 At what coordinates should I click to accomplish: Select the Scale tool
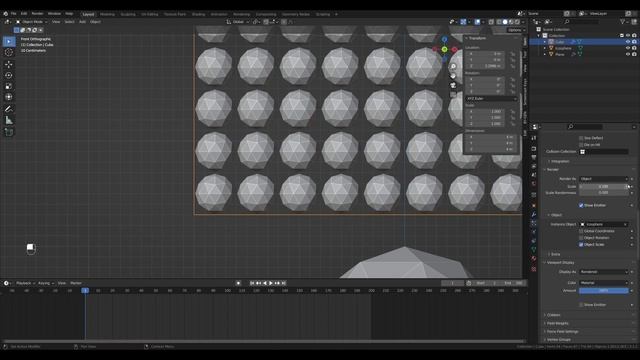click(9, 86)
